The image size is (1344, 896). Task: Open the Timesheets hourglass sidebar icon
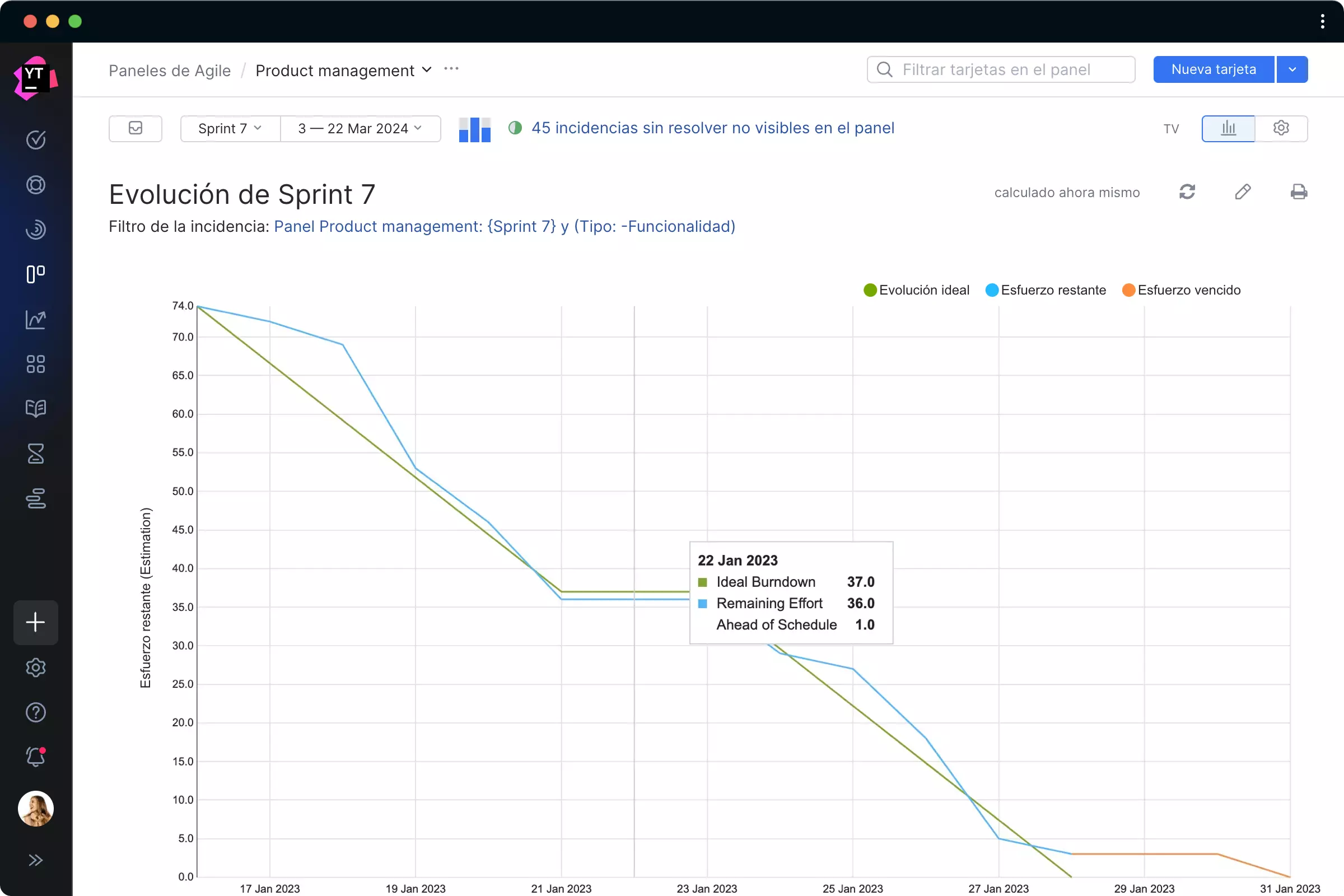[x=35, y=454]
